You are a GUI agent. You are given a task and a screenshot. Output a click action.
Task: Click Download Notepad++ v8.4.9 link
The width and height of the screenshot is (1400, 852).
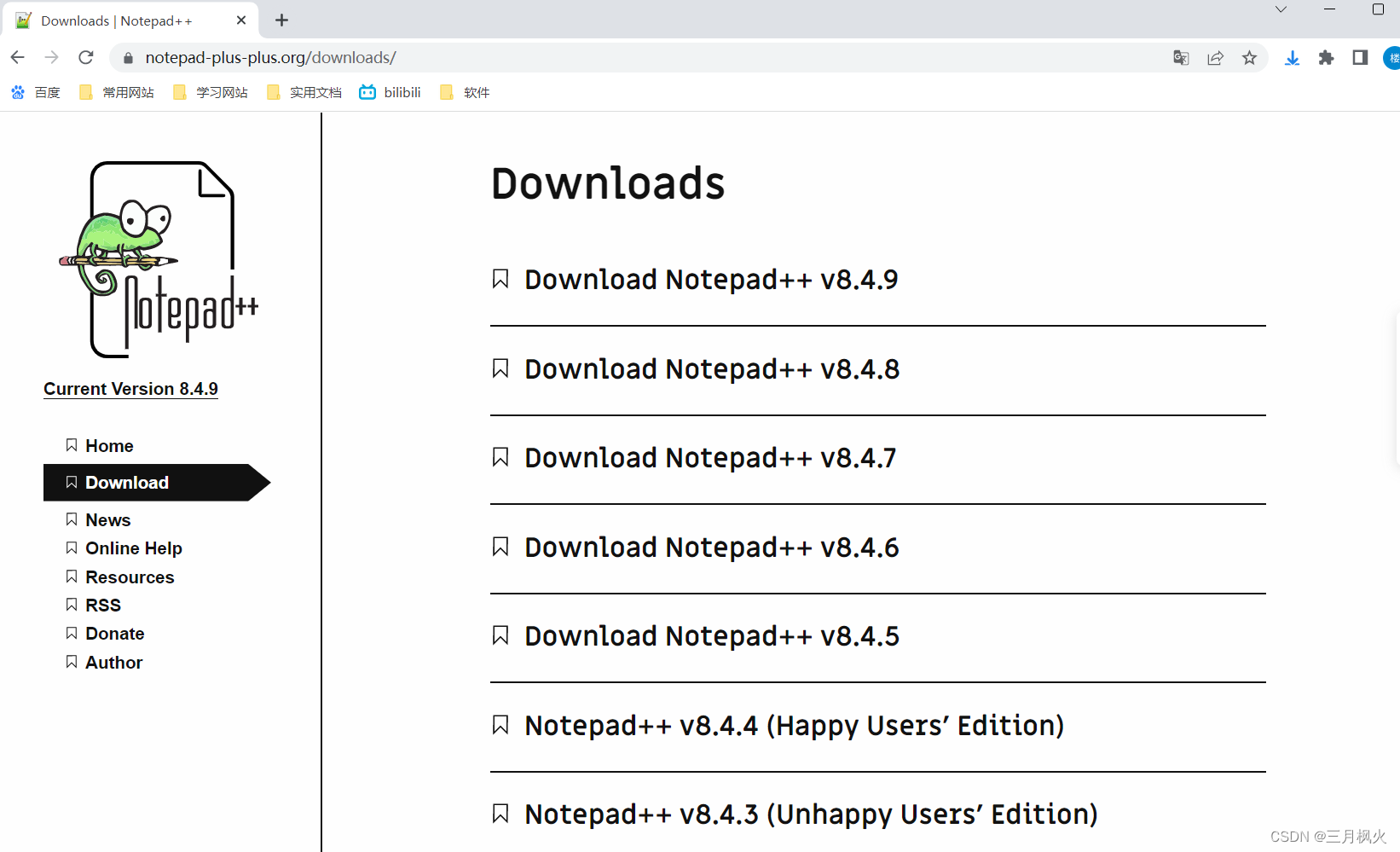coord(711,280)
